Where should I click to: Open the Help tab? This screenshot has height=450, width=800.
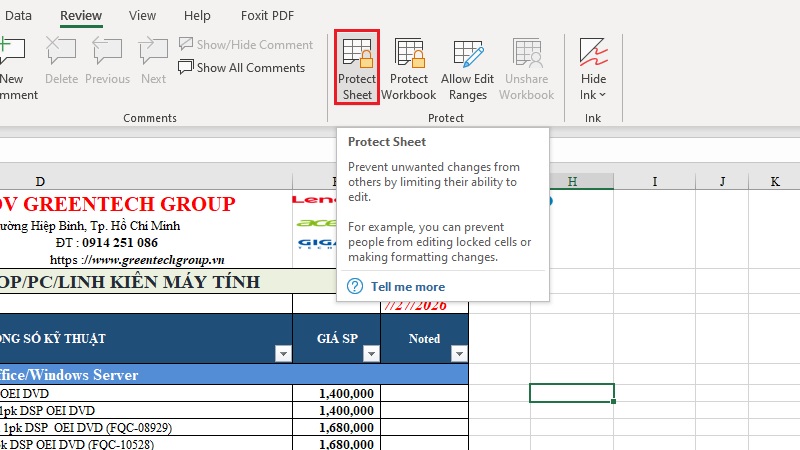pos(197,15)
